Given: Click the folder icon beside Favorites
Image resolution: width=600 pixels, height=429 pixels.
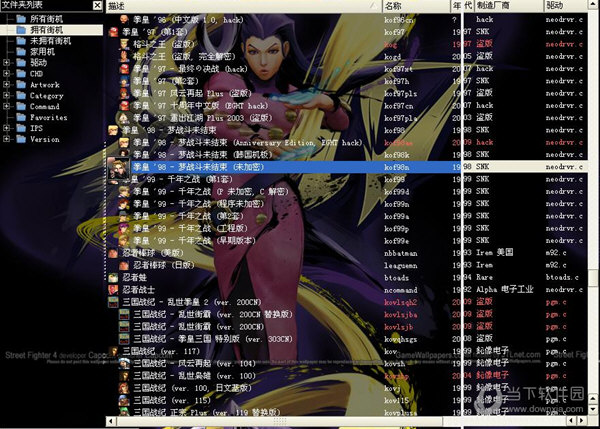Looking at the screenshot, I should pyautogui.click(x=21, y=117).
